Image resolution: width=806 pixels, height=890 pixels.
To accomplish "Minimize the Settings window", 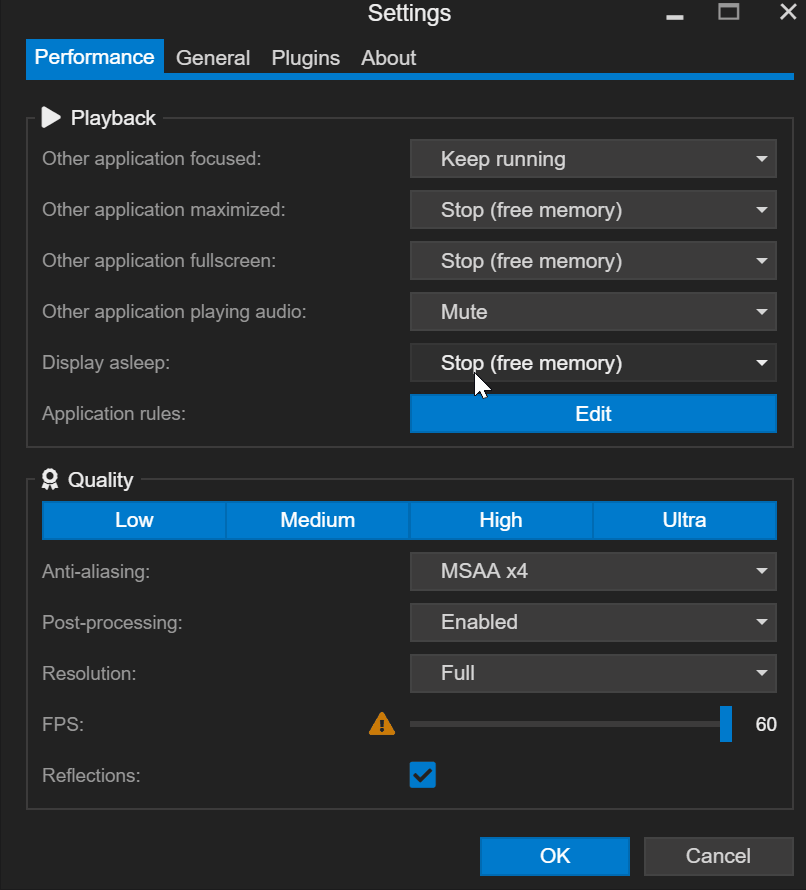I will pos(676,15).
